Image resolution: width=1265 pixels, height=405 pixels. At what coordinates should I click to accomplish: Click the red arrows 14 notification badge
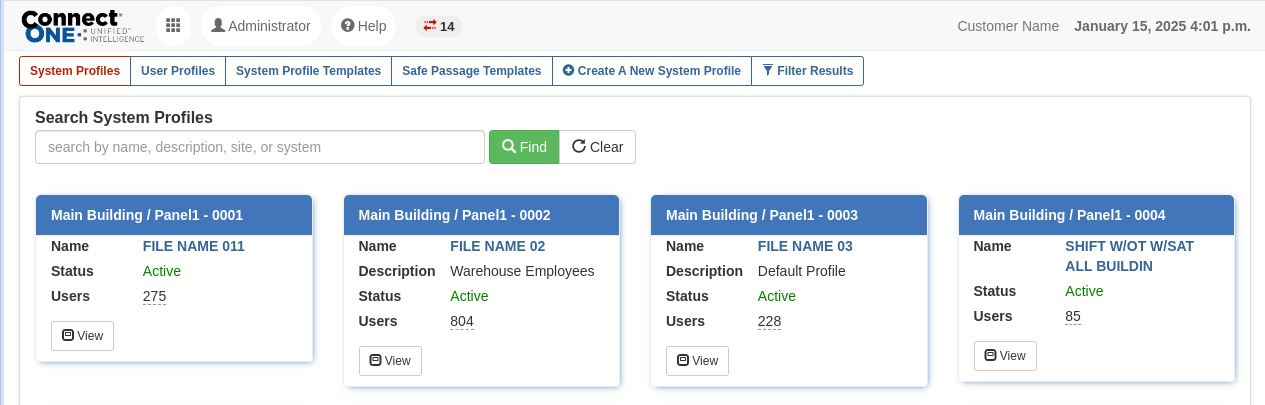pyautogui.click(x=439, y=26)
